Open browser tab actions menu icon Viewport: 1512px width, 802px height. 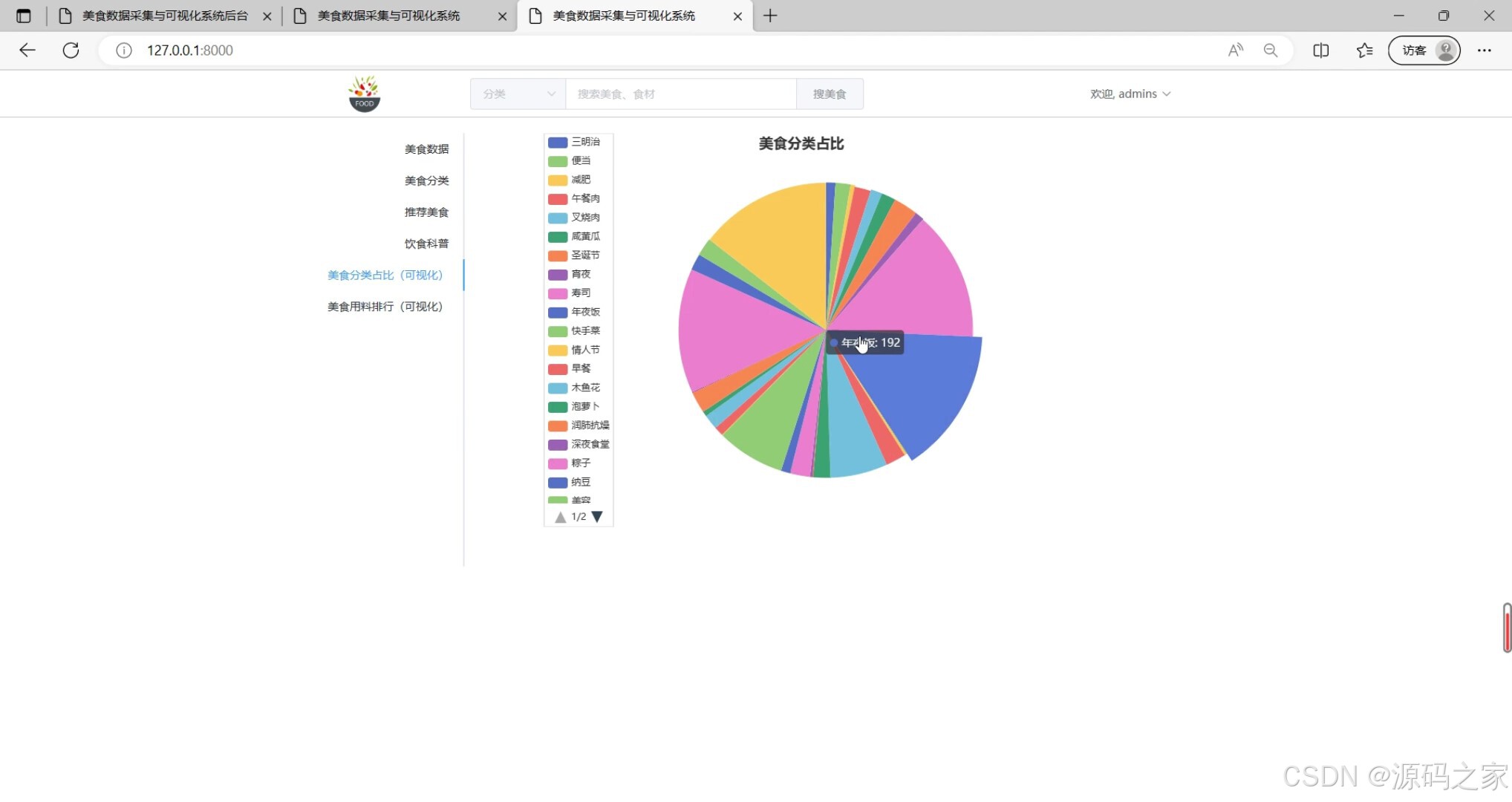coord(23,16)
